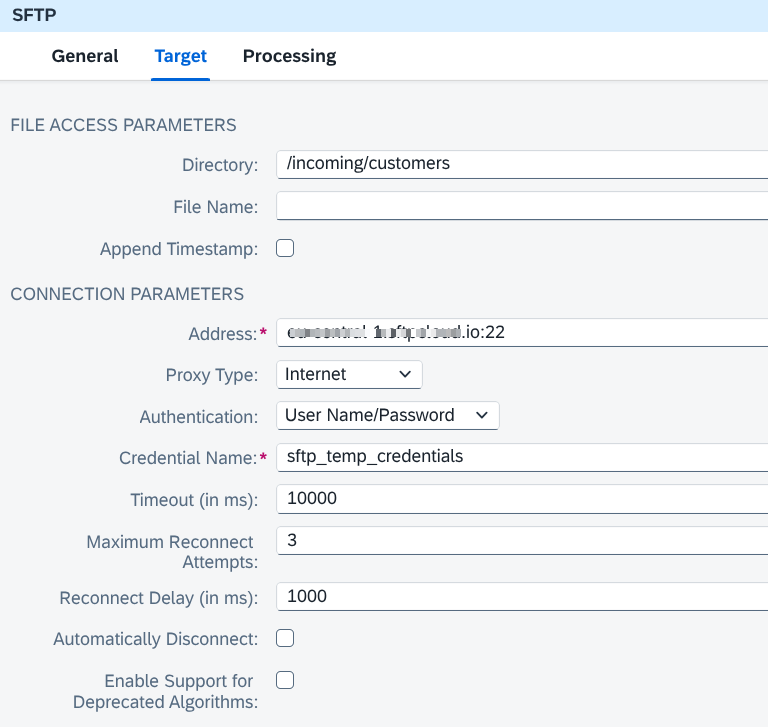Screen dimensions: 768x727
Task: Click the FILE ACCESS PARAMETERS heading
Action: pyautogui.click(x=123, y=125)
